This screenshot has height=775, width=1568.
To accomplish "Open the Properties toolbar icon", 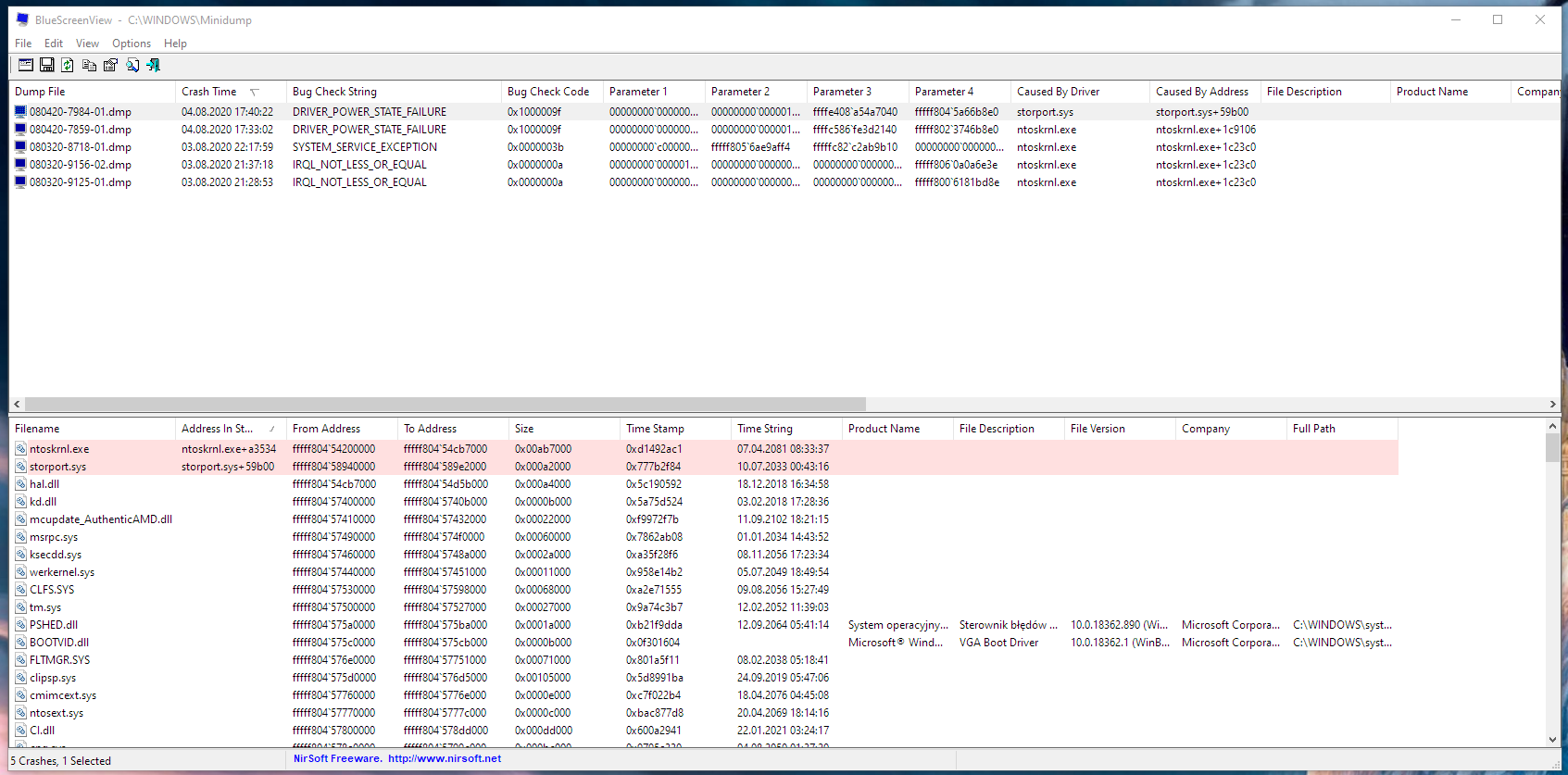I will coord(110,65).
